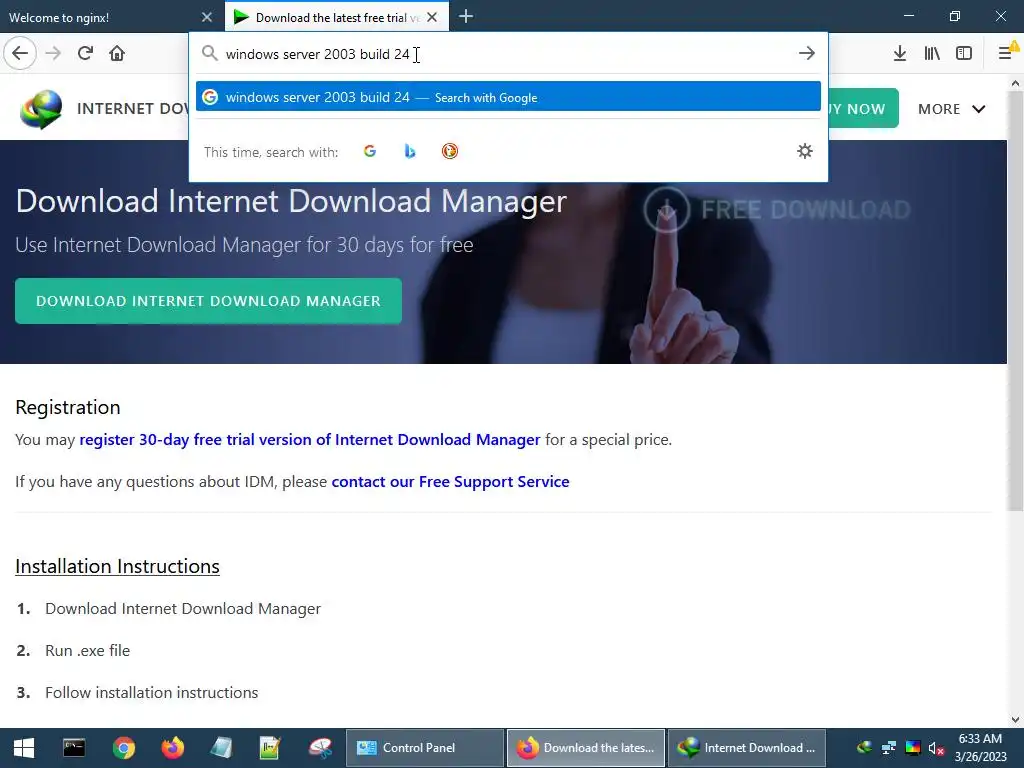This screenshot has width=1024, height=768.
Task: Go back using the browser back arrow
Action: pos(20,53)
